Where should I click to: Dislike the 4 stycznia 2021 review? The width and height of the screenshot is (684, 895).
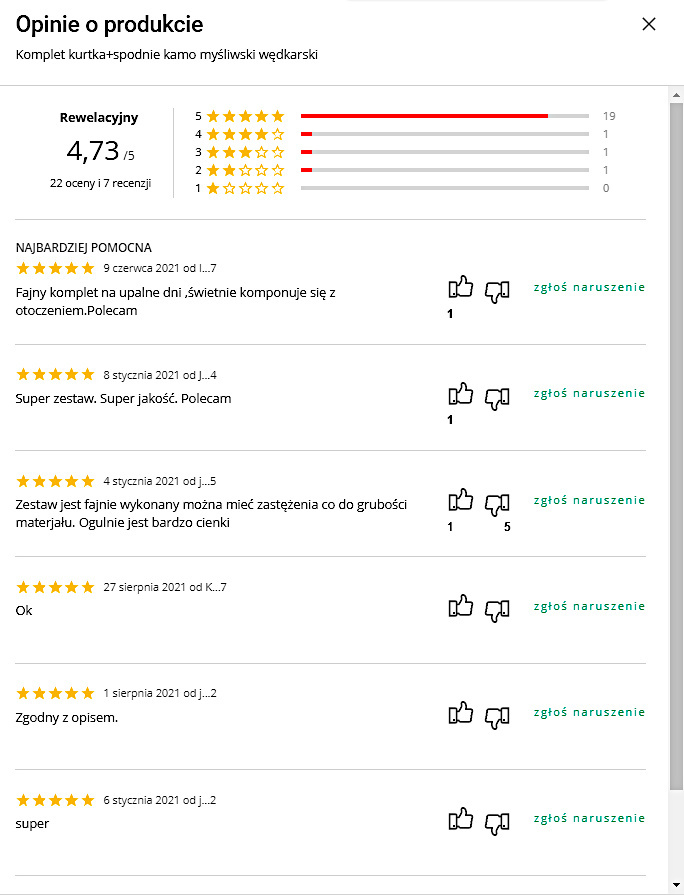coord(497,505)
